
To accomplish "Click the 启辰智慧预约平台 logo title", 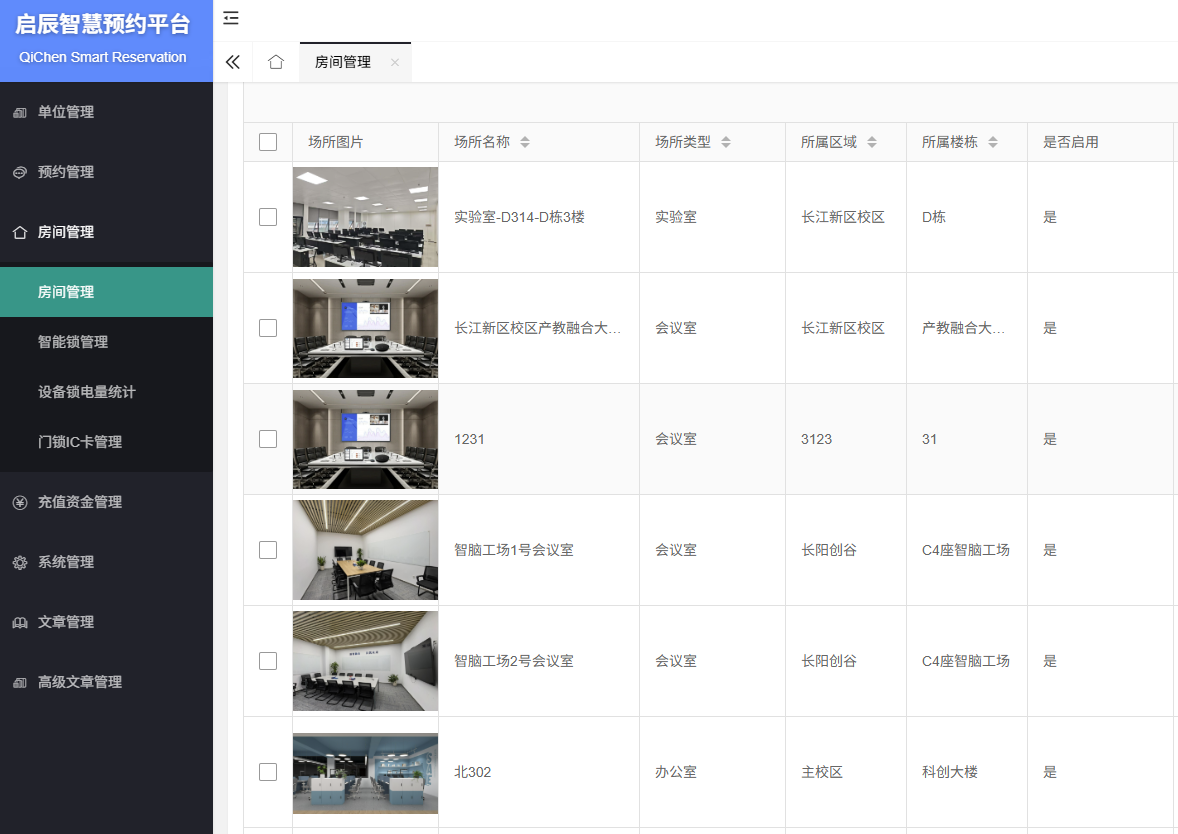I will tap(103, 25).
